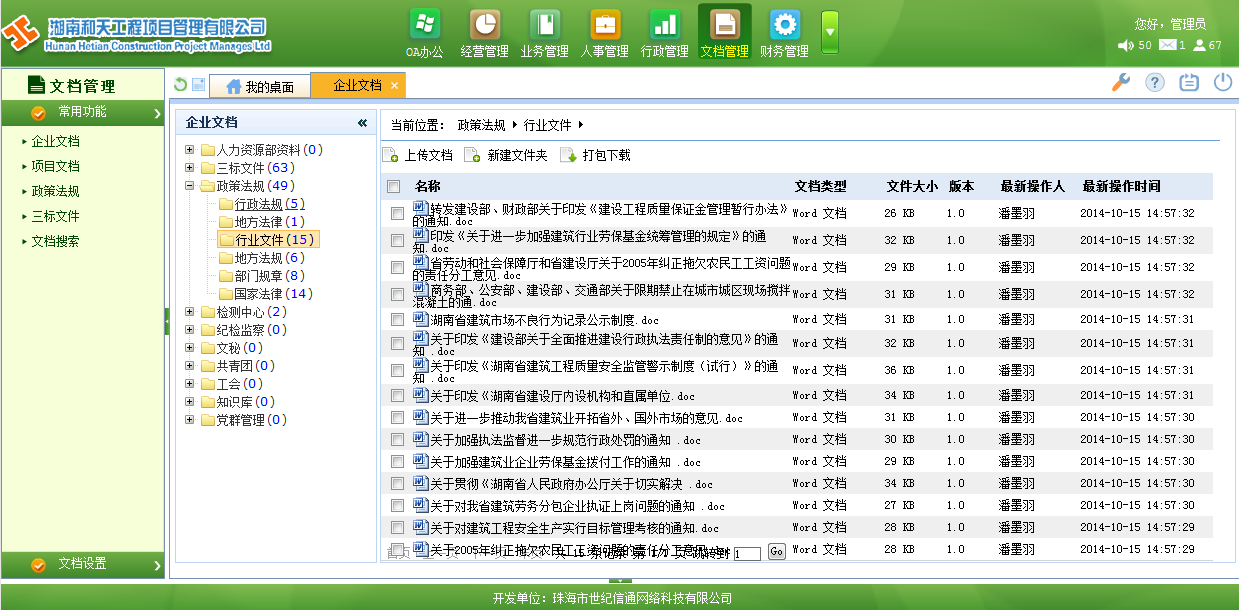
Task: Check the box for 湖南省建筑市场不良行为记录公示制度.doc
Action: (397, 320)
